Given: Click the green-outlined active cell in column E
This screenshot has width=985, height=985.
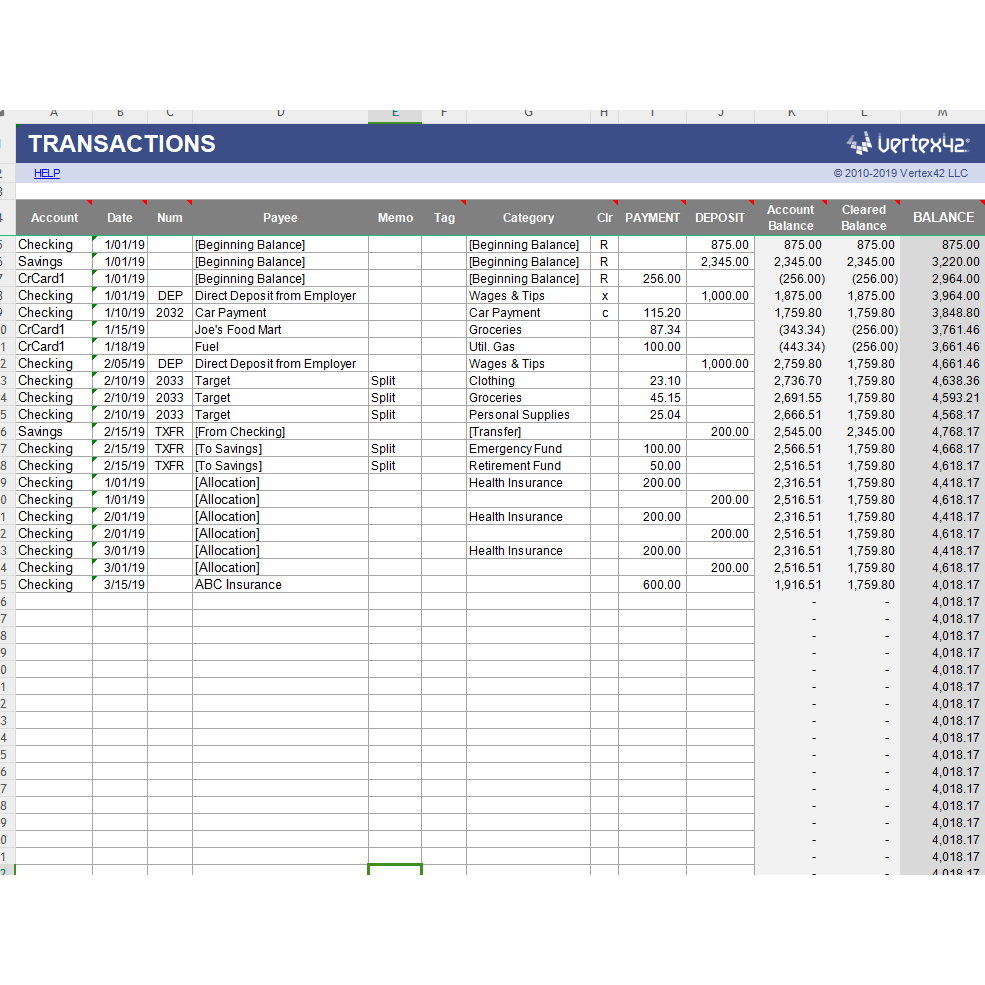Looking at the screenshot, I should 394,870.
